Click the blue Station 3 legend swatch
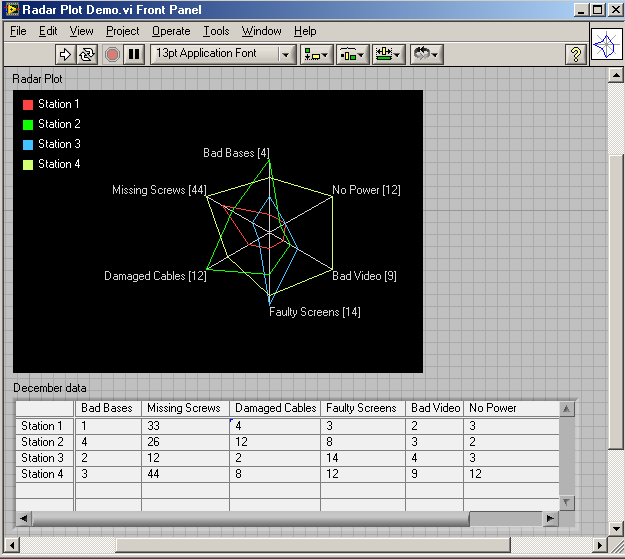625x559 pixels. tap(28, 144)
